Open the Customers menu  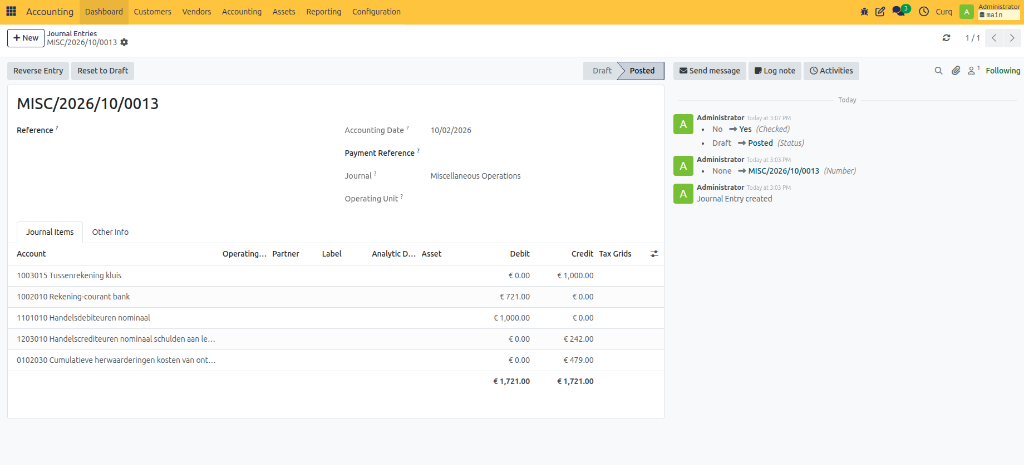coord(153,12)
